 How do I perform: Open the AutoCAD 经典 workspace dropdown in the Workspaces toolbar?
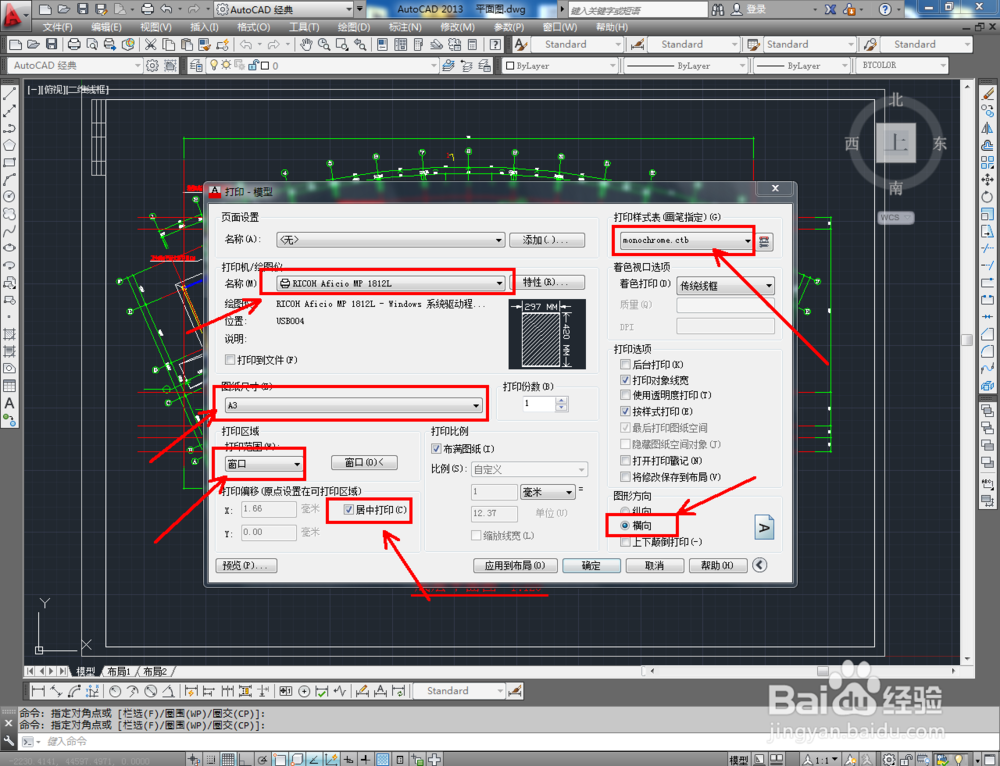tap(75, 65)
